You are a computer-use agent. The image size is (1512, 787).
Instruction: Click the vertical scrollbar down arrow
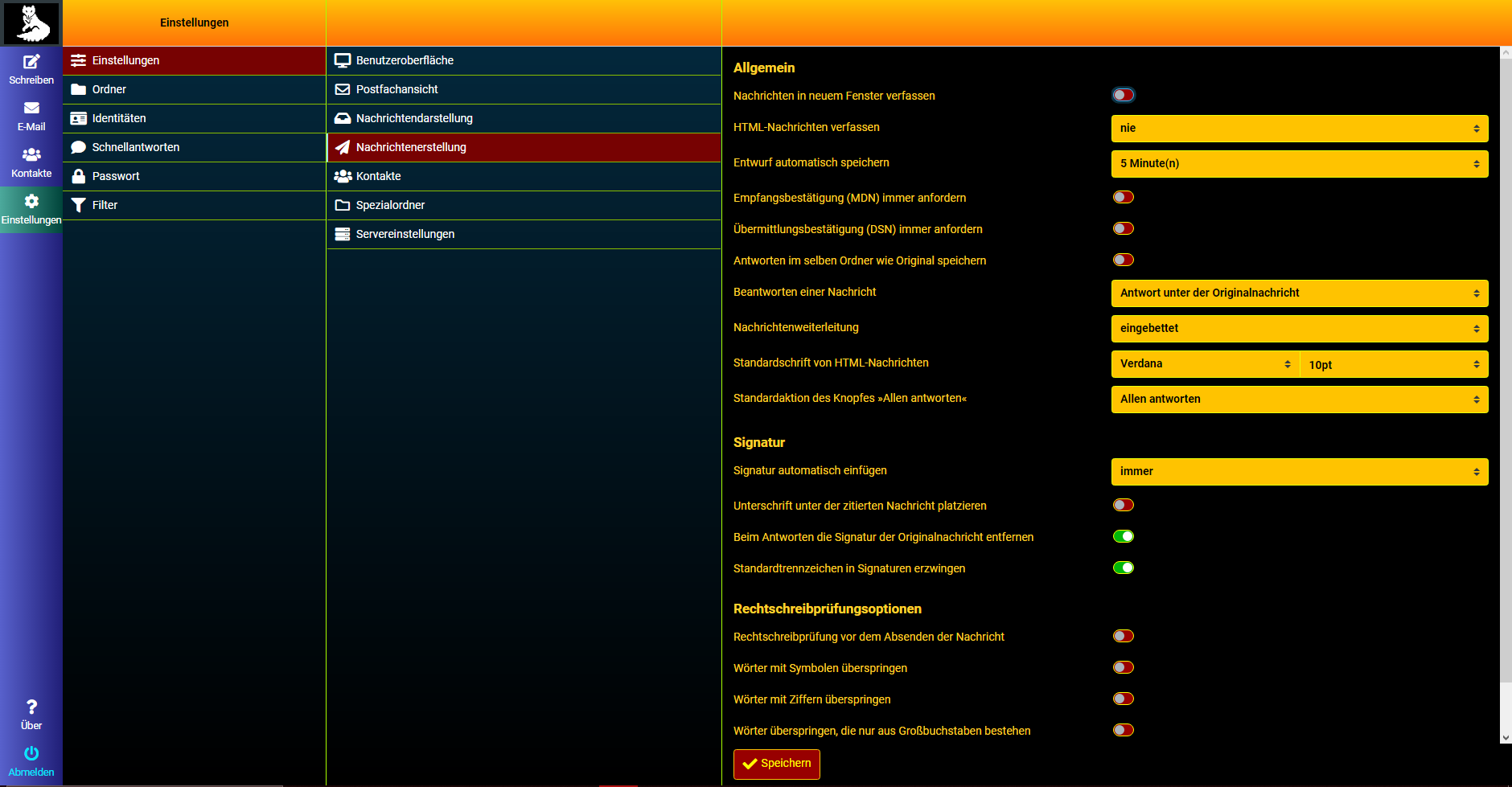(1506, 737)
